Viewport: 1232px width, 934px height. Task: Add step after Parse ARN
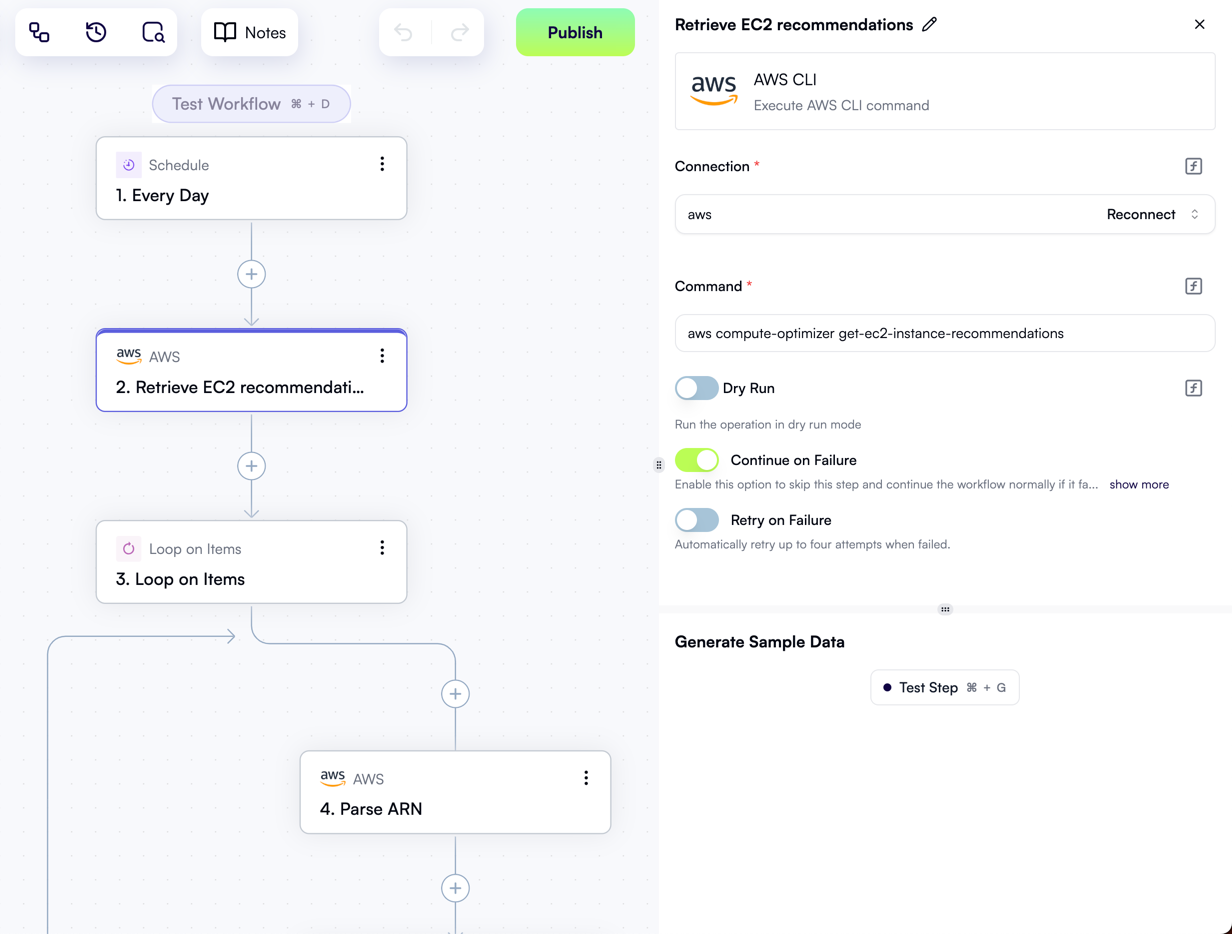(455, 888)
